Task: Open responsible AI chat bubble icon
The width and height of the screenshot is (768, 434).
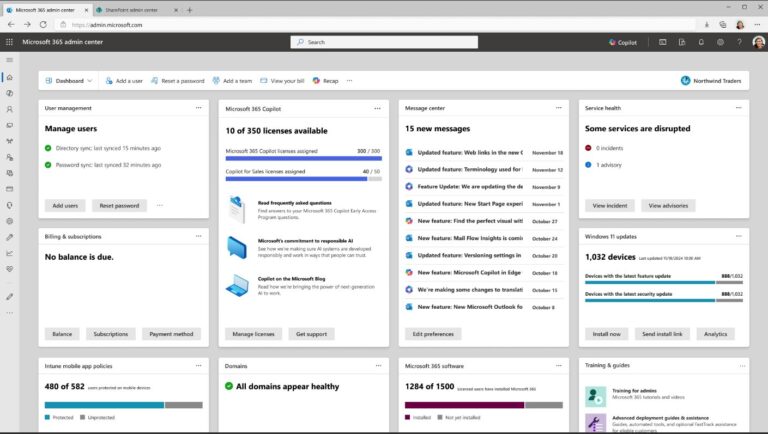Action: pos(237,247)
